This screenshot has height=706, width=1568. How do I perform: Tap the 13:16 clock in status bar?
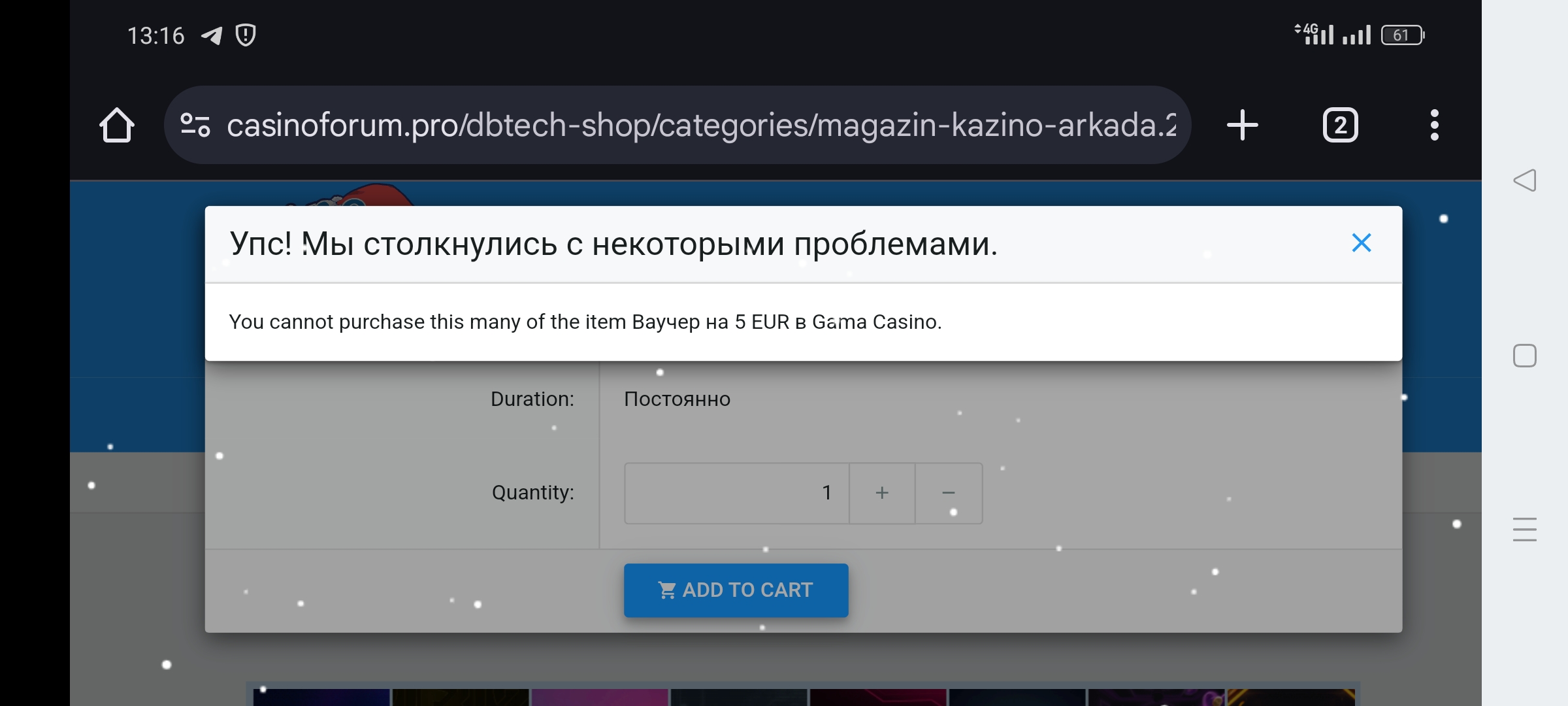coord(156,35)
